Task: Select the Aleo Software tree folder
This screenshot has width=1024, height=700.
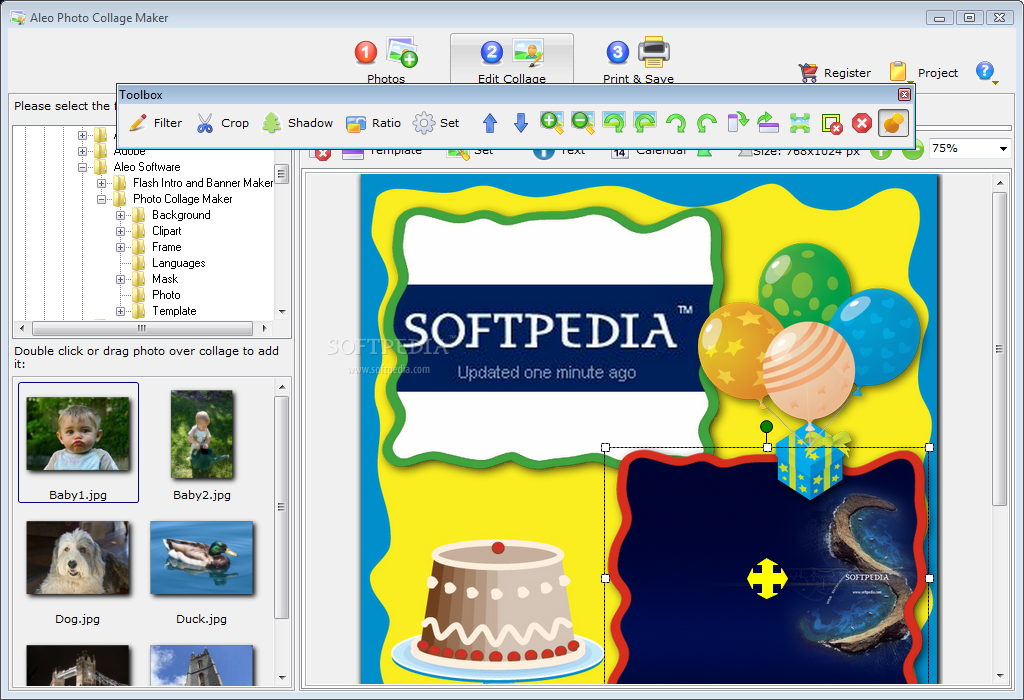Action: [x=147, y=167]
